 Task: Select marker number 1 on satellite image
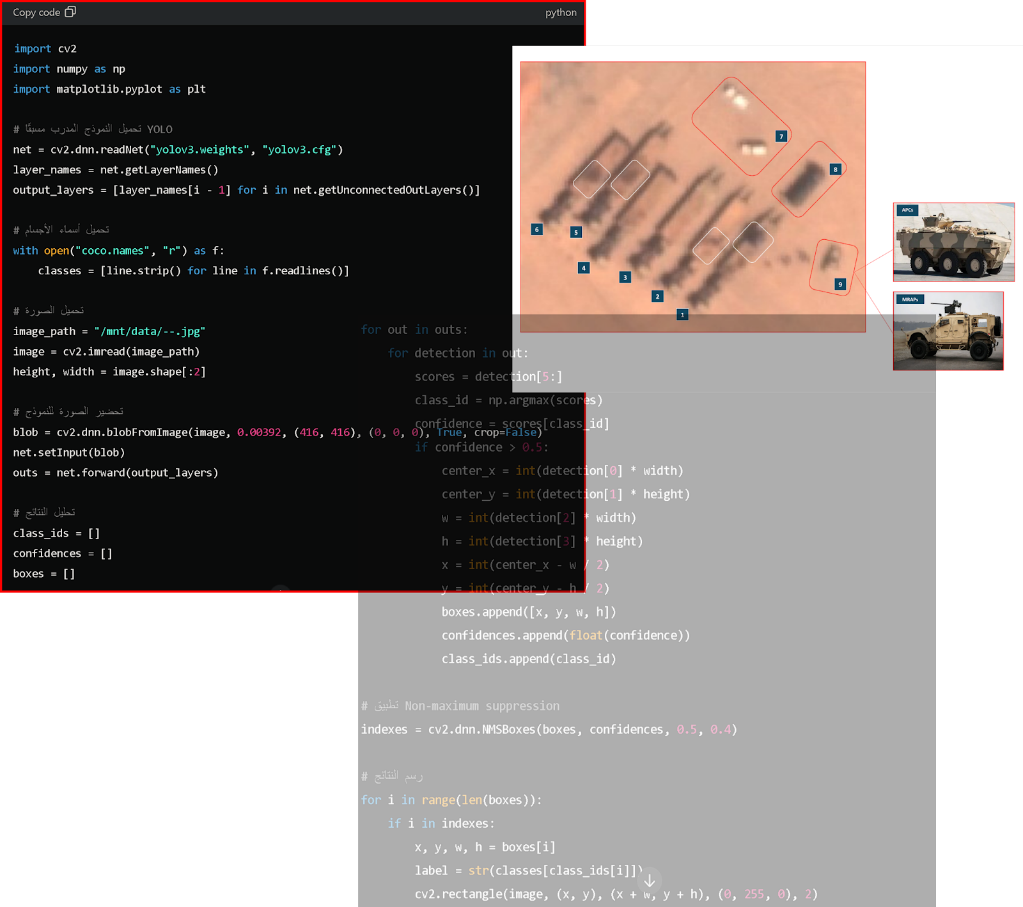point(682,314)
